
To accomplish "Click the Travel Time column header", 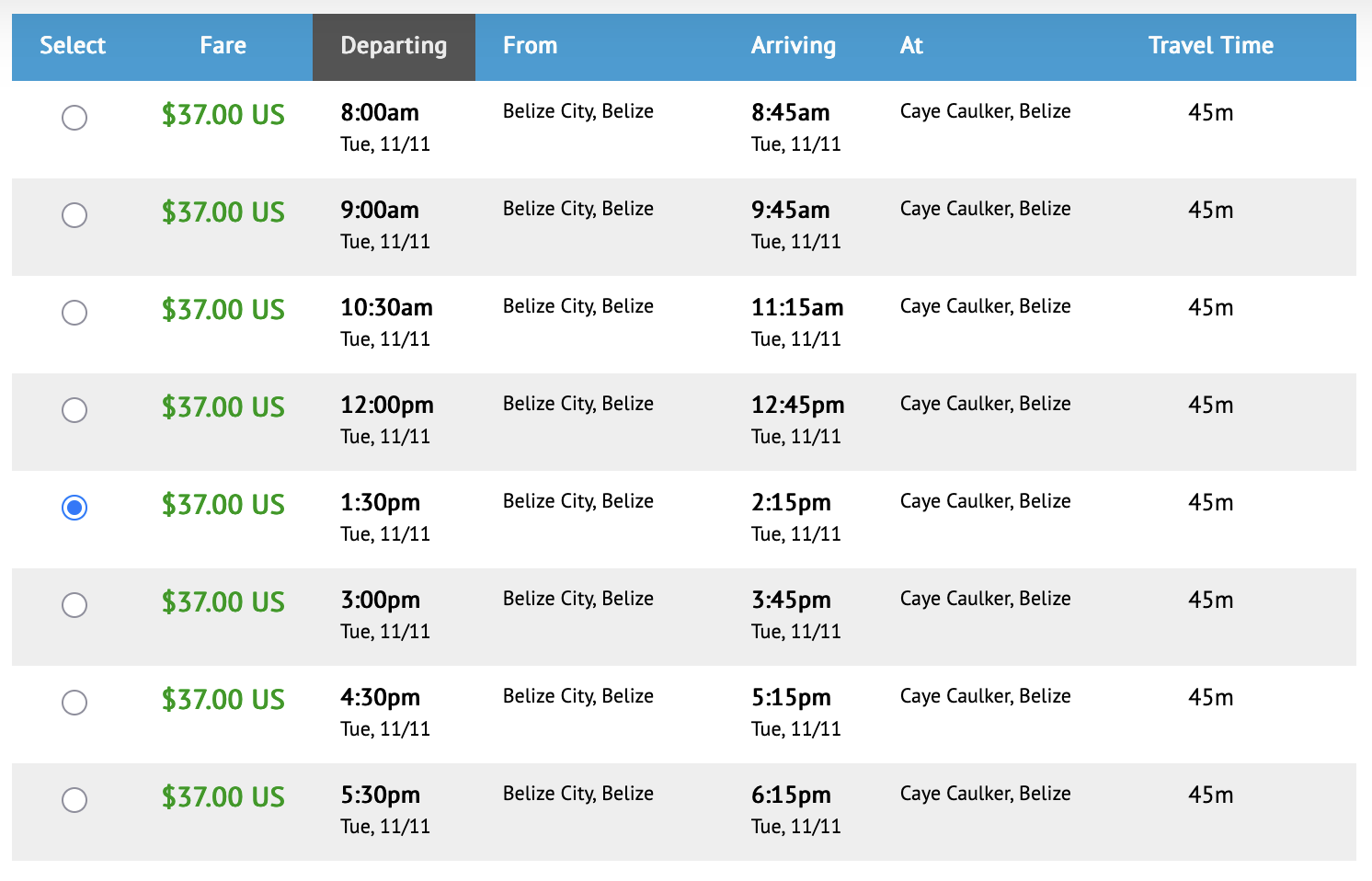I will (1211, 46).
